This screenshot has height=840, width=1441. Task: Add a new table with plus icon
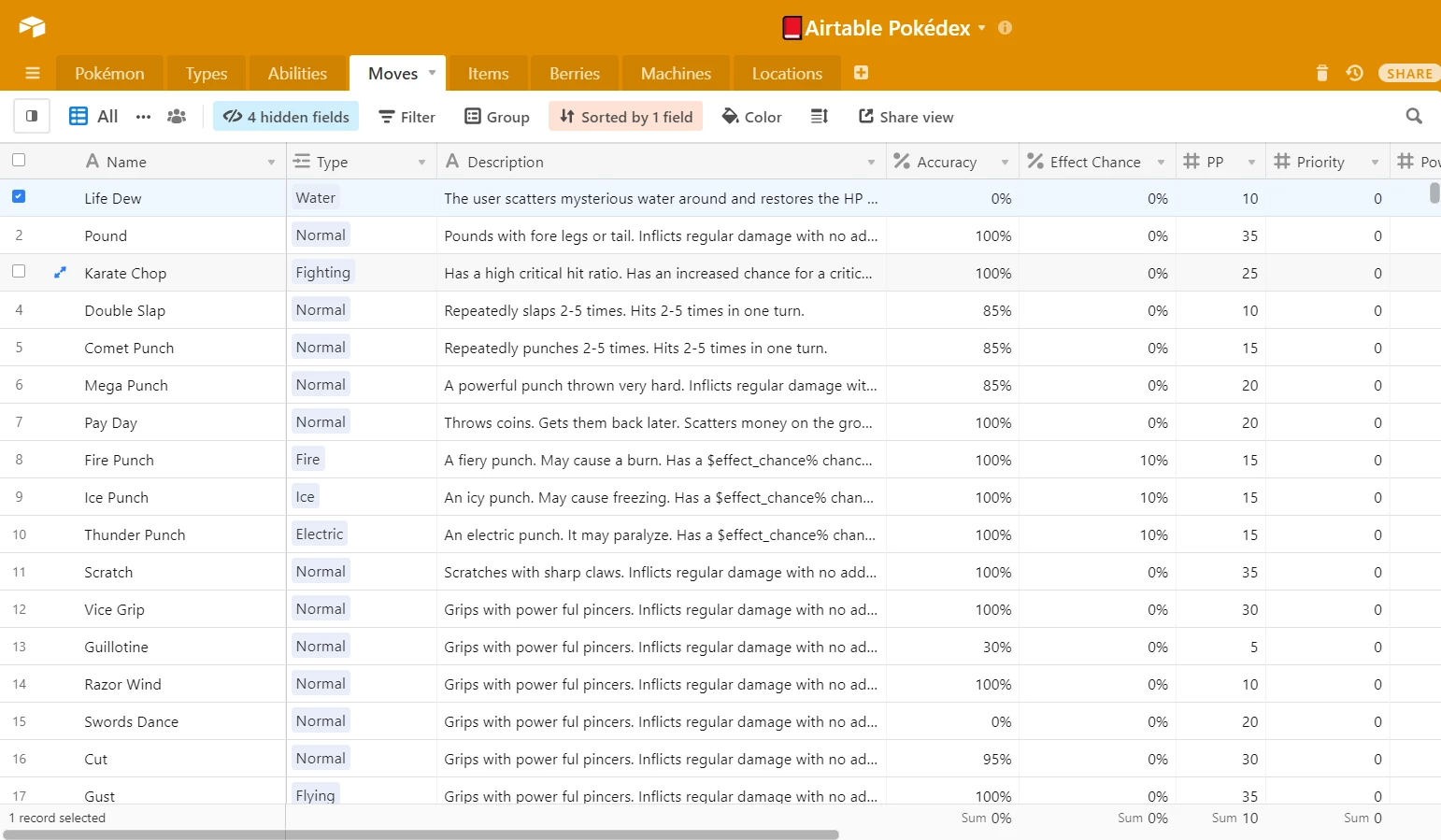862,73
